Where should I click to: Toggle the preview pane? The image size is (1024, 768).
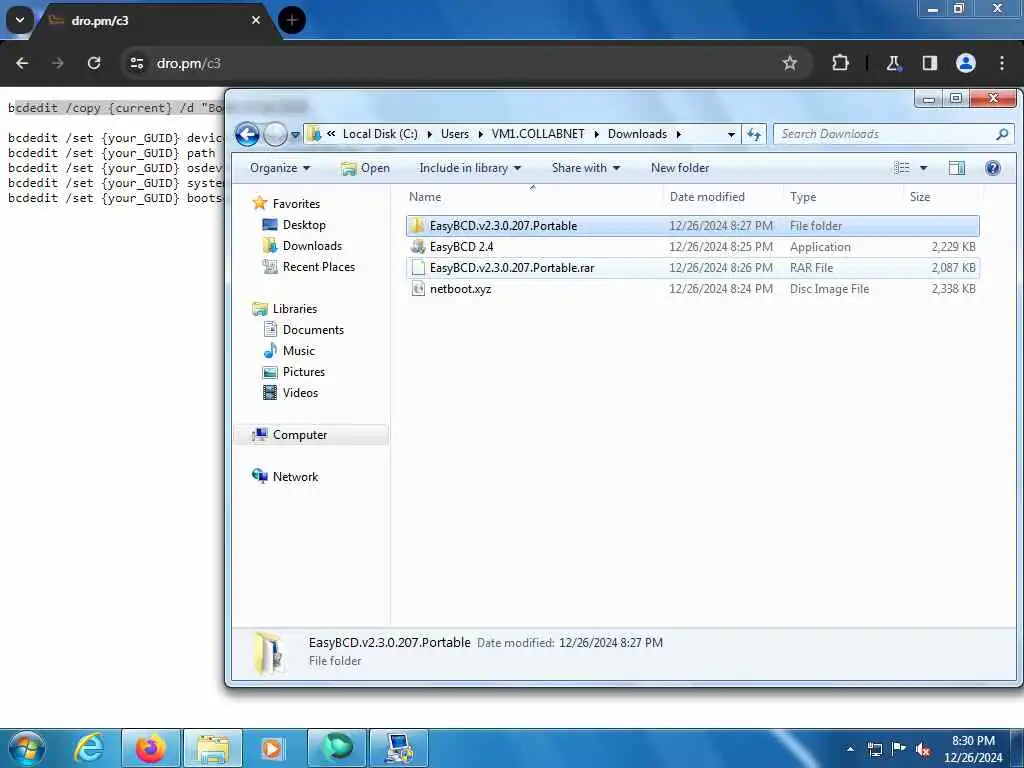click(x=957, y=168)
